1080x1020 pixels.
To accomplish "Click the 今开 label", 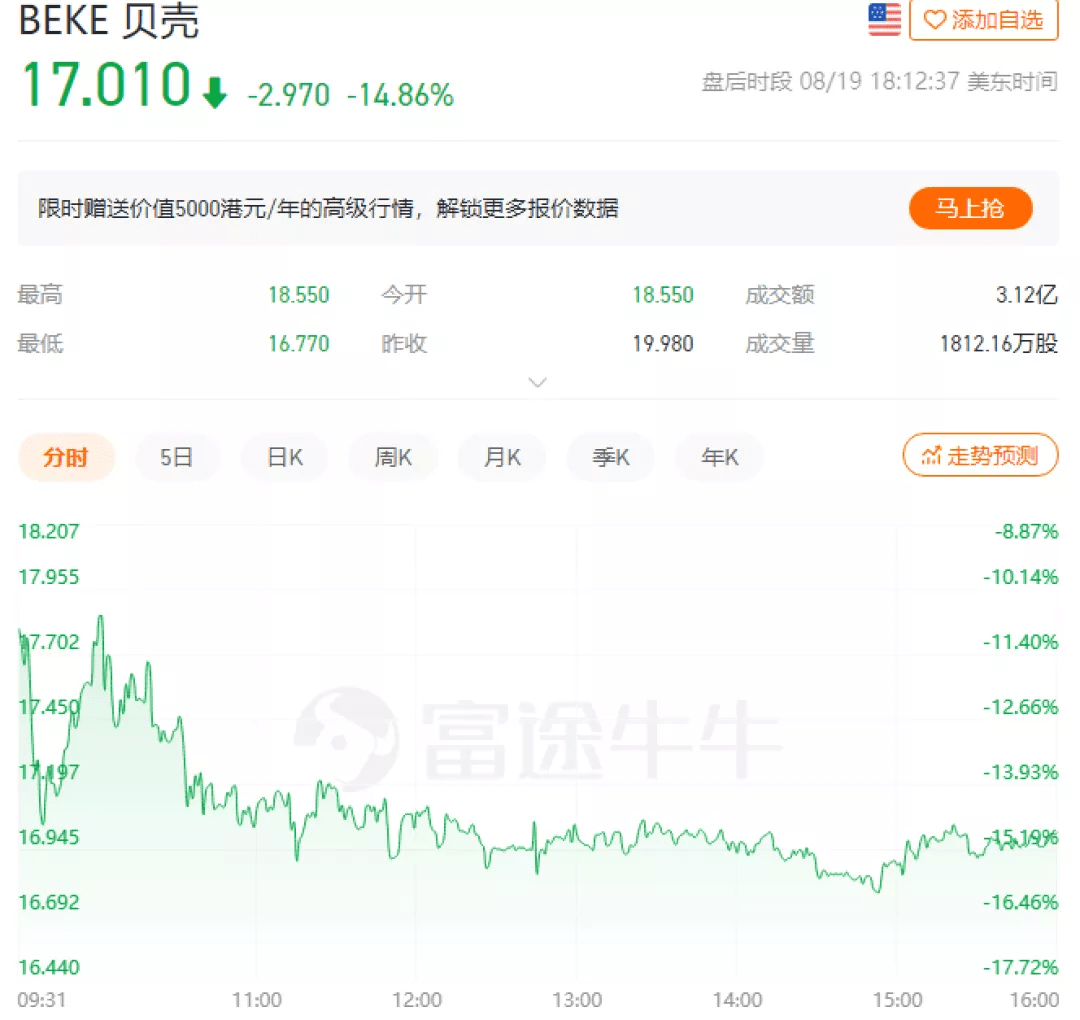I will pos(404,295).
